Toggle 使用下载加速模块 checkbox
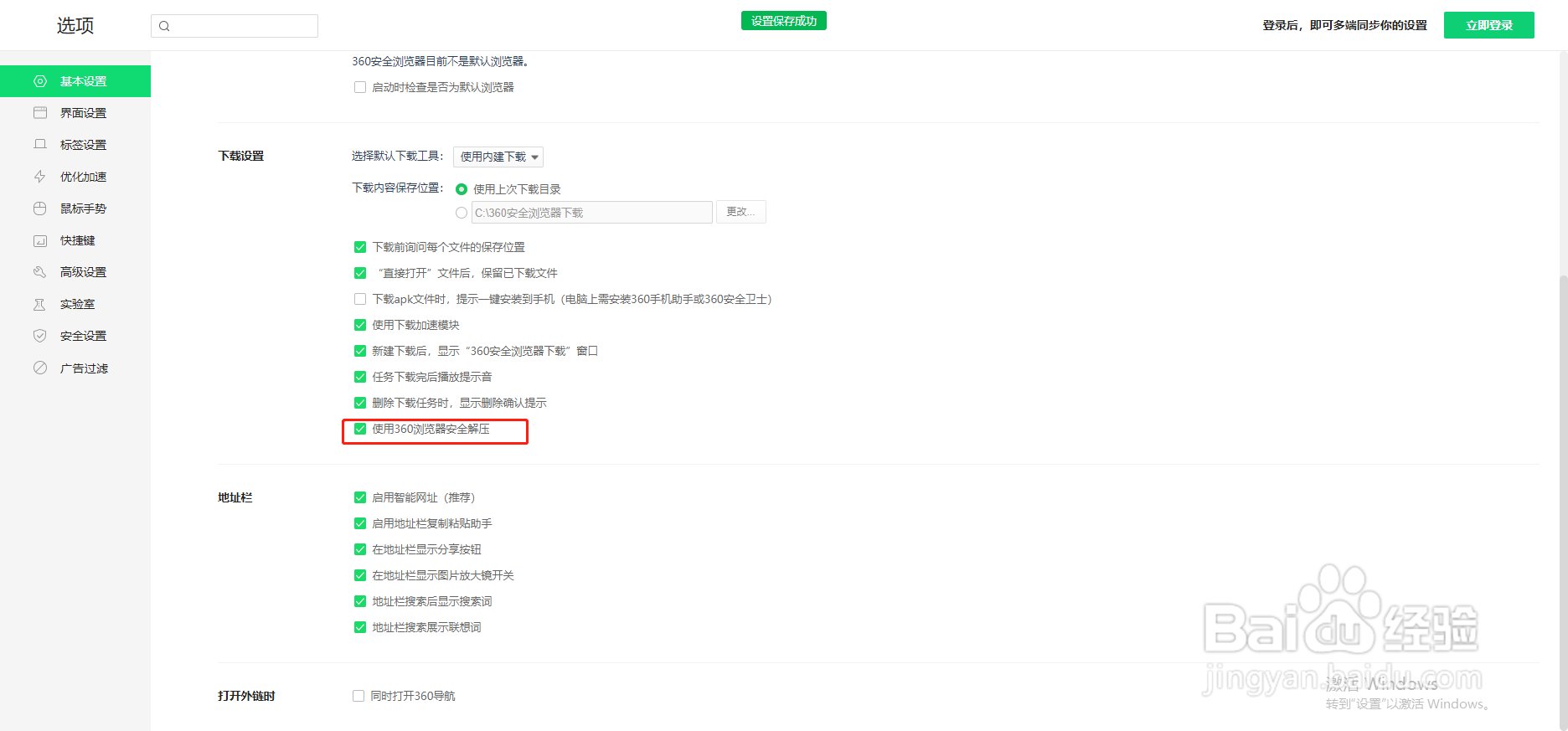The height and width of the screenshot is (731, 1568). [x=360, y=325]
